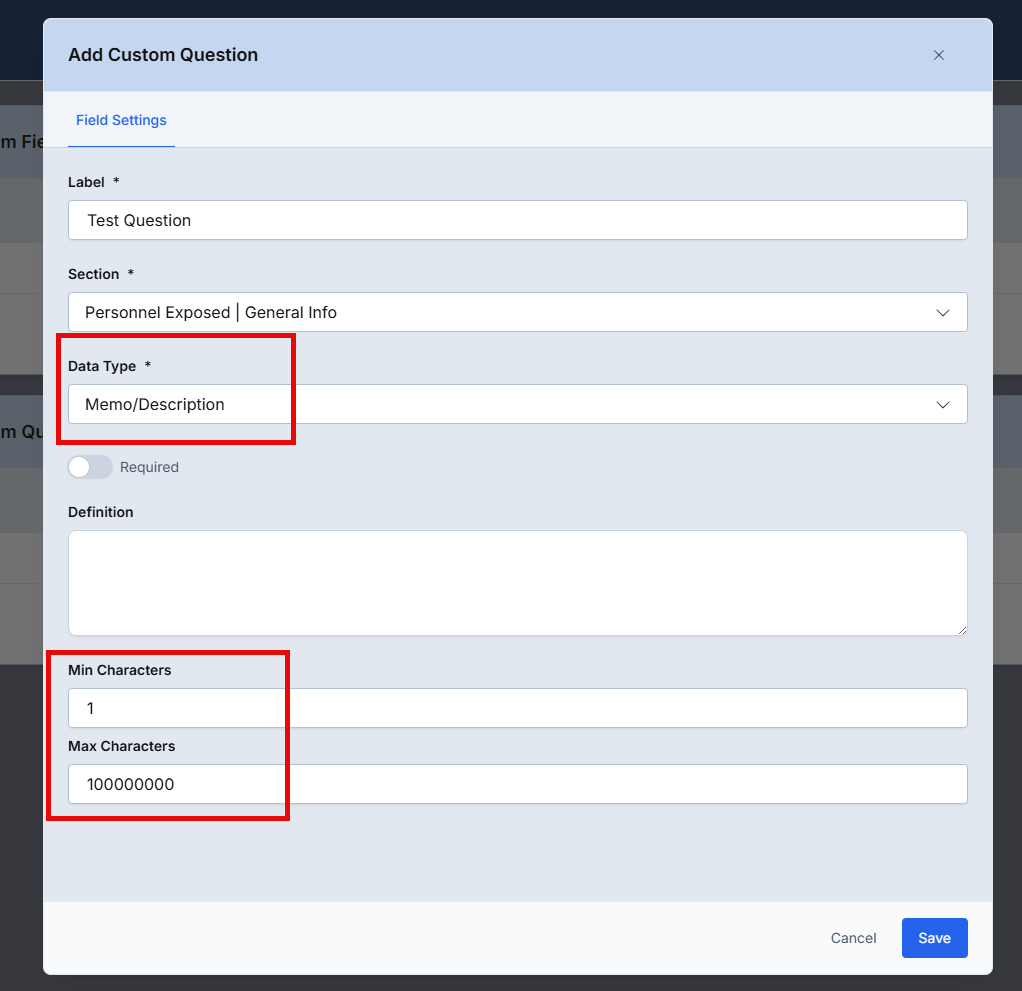The height and width of the screenshot is (991, 1022).
Task: Click the Min Characters label
Action: point(119,670)
